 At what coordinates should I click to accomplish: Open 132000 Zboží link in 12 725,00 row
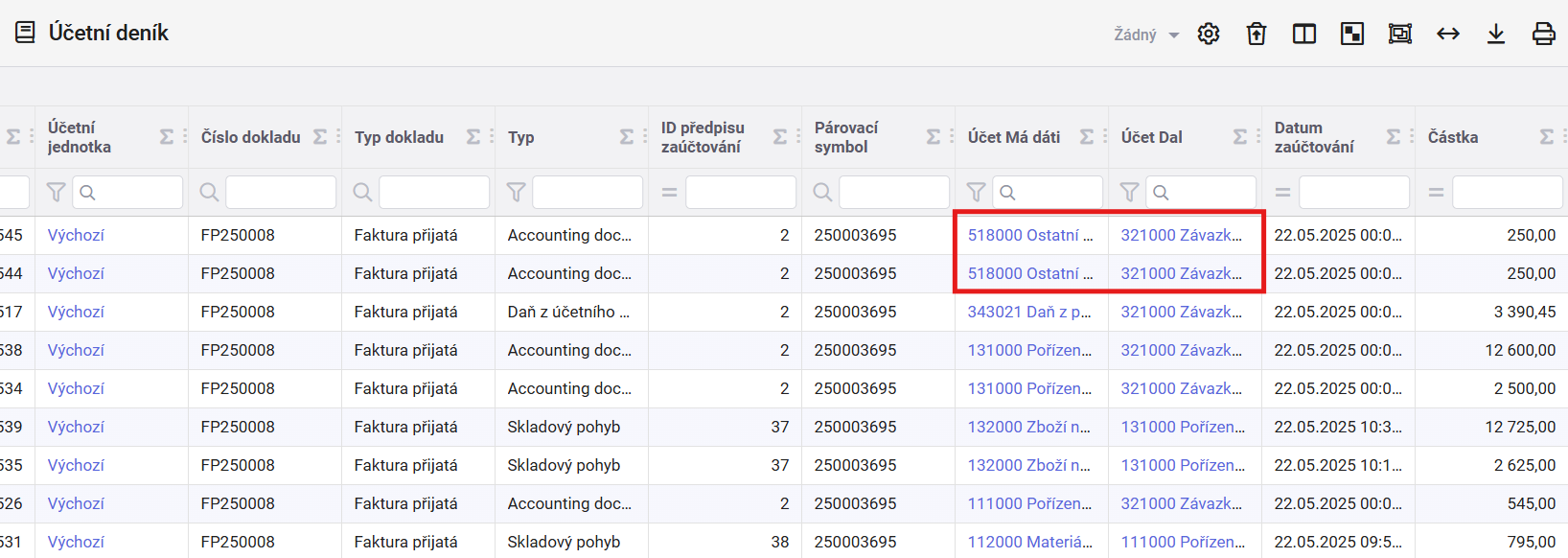coord(1029,427)
